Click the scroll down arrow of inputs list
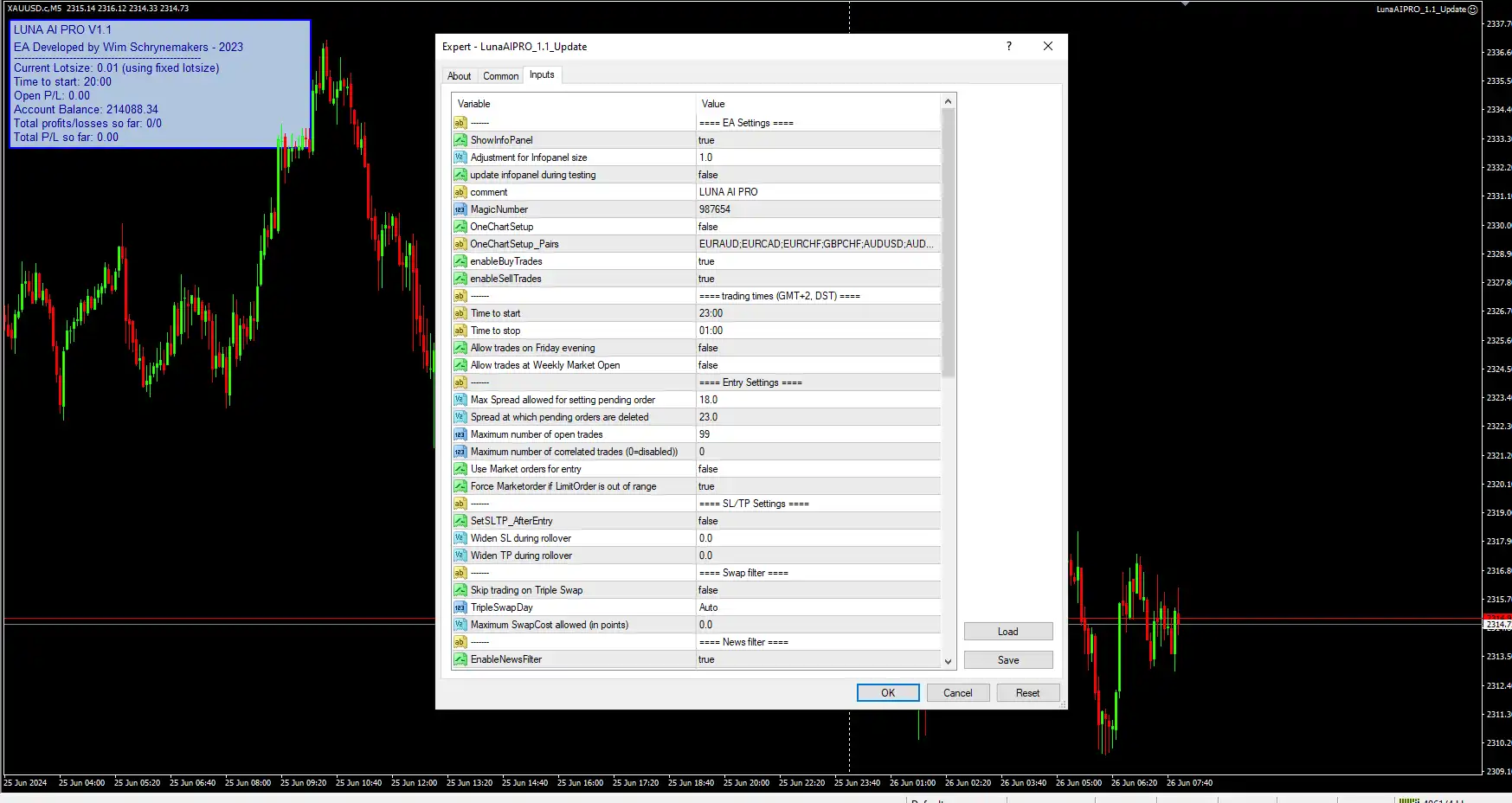Image resolution: width=1512 pixels, height=803 pixels. (949, 662)
